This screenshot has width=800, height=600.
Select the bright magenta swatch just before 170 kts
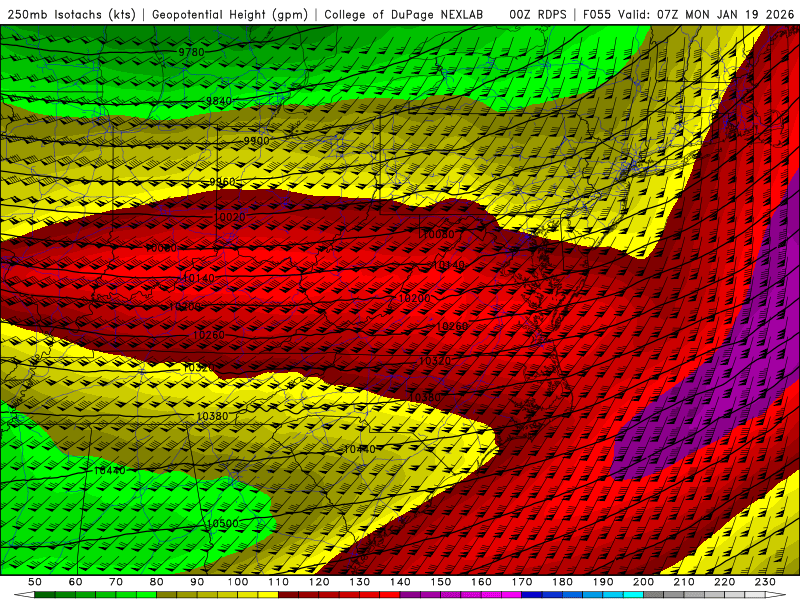(x=511, y=595)
